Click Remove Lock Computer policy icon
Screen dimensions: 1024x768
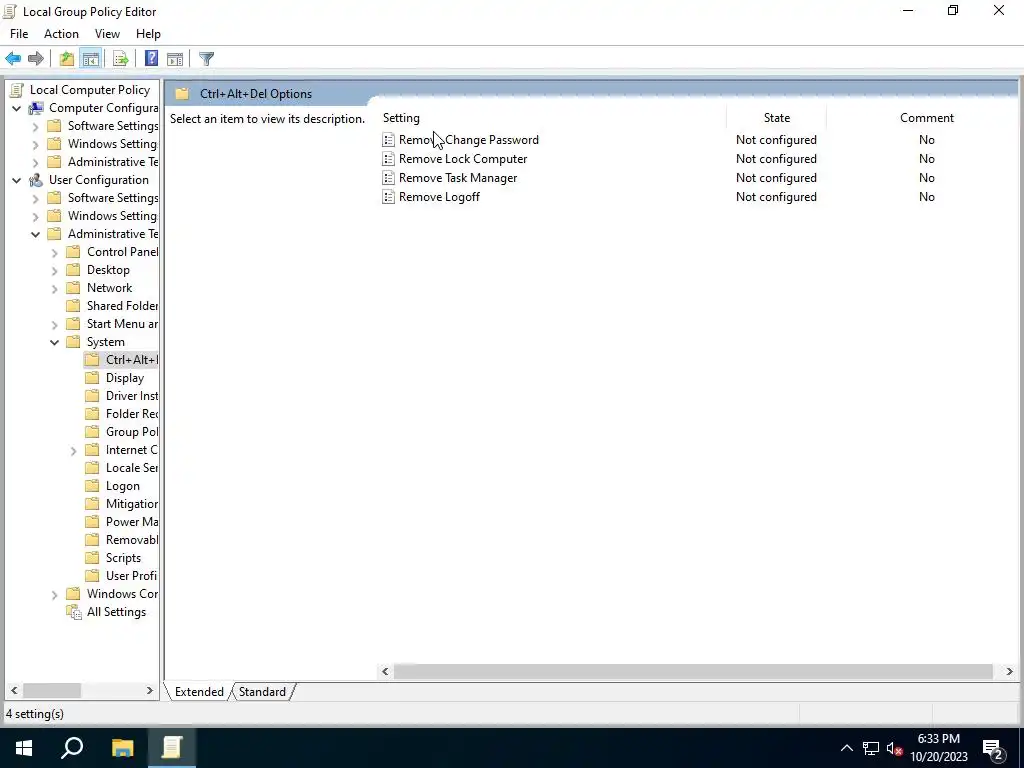[389, 159]
